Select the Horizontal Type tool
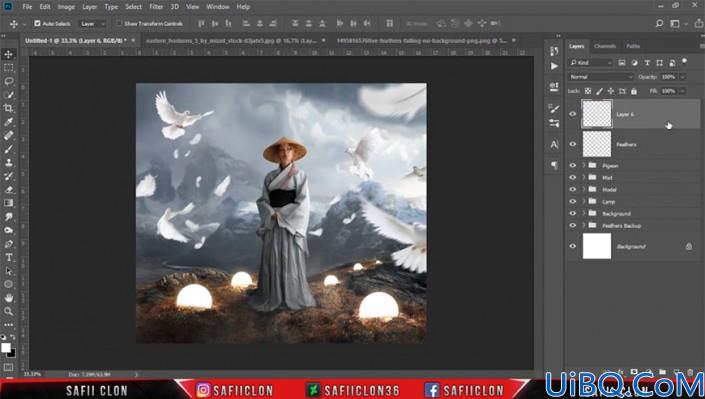This screenshot has height=399, width=705. pos(9,257)
